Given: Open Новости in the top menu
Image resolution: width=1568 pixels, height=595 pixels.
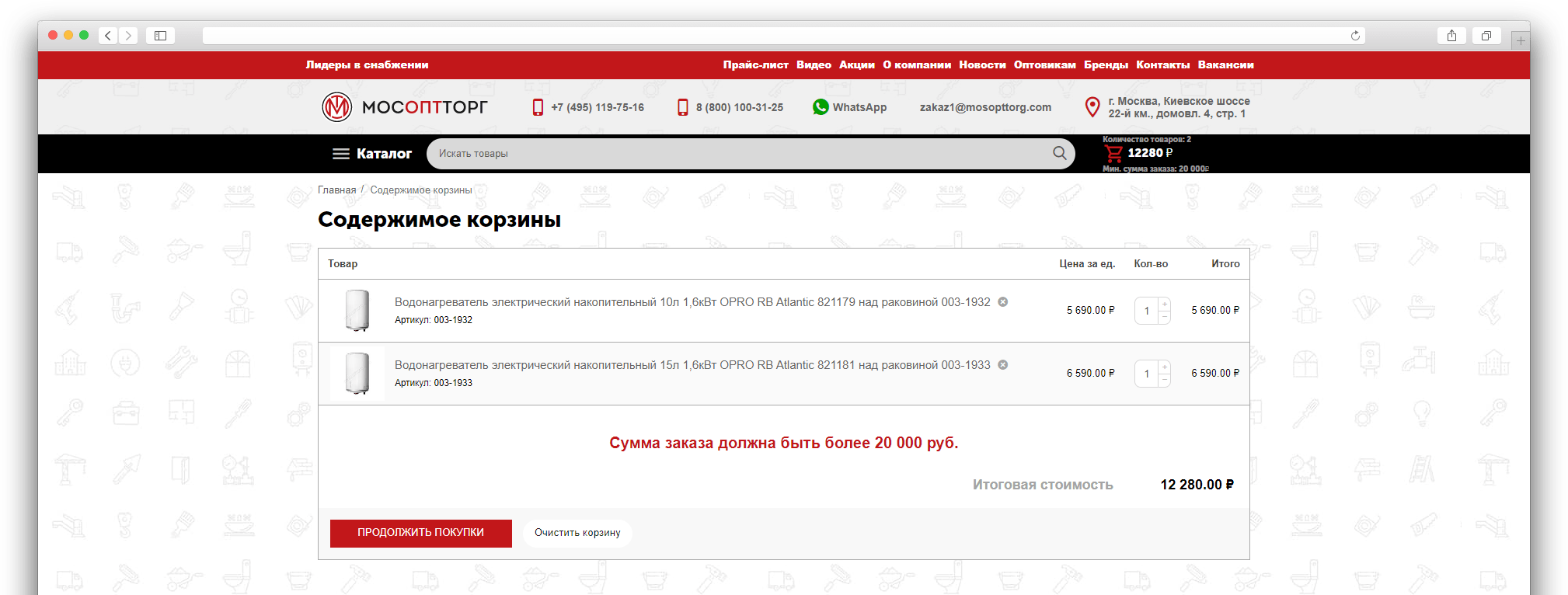Looking at the screenshot, I should 982,65.
